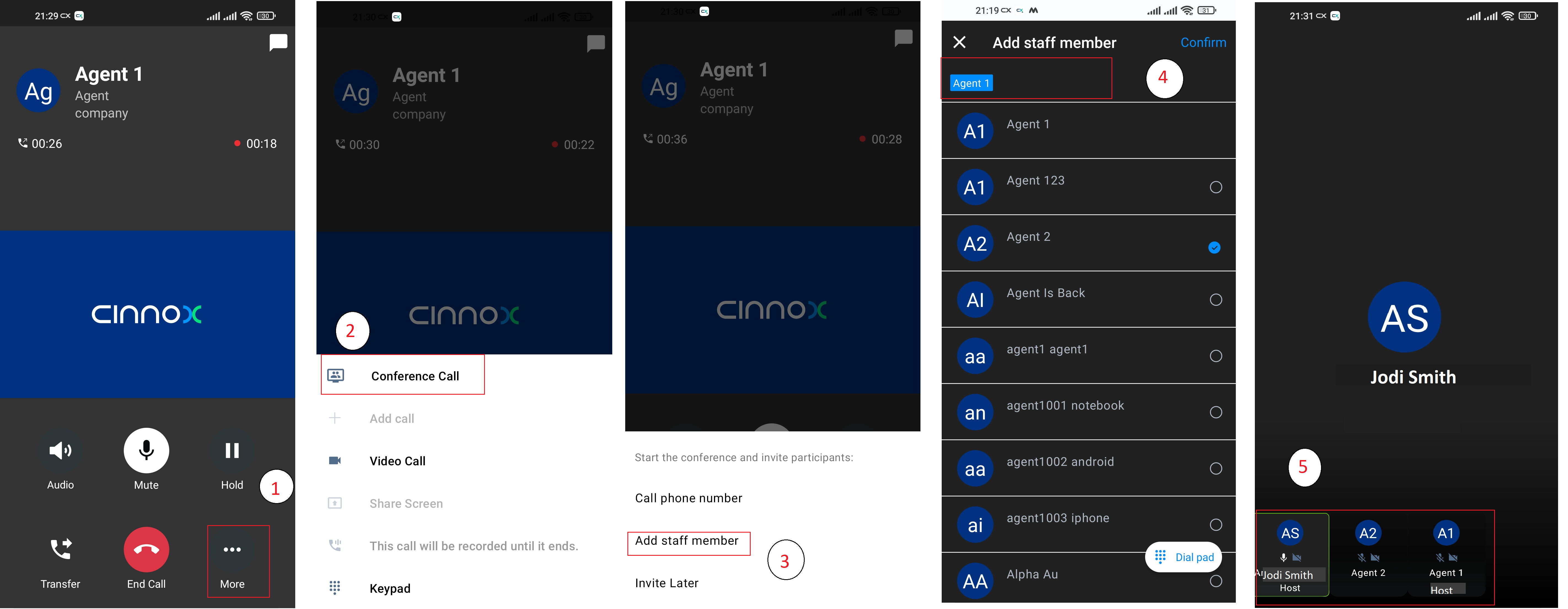Uncheck the selected Agent 2 checkmark
The image size is (1568, 609).
coord(1214,247)
